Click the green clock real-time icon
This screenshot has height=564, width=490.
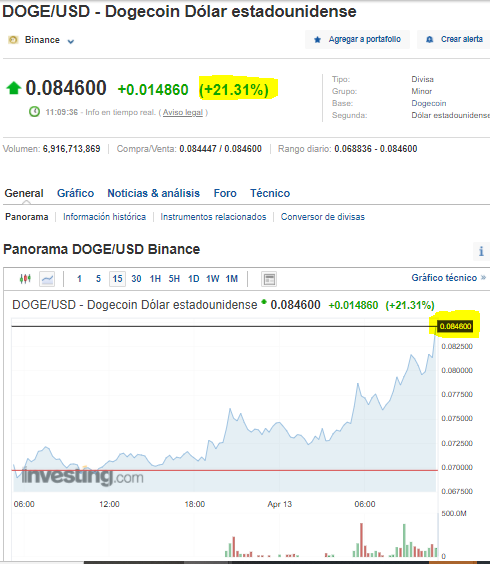click(x=35, y=112)
